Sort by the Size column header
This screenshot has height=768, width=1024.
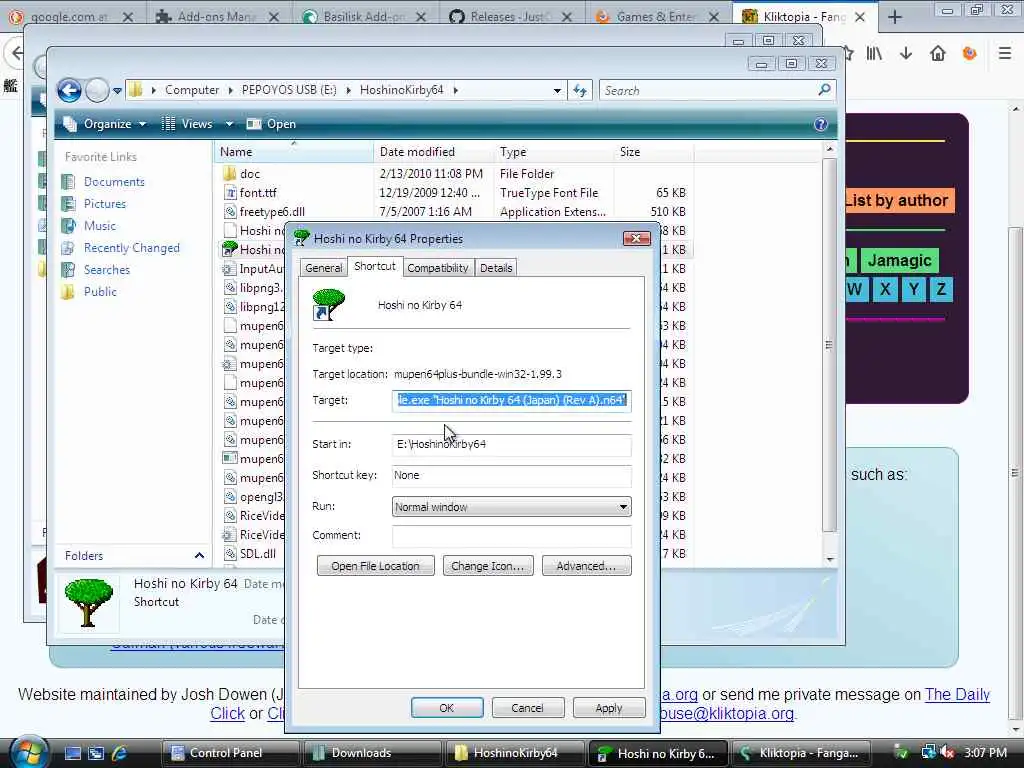(654, 152)
